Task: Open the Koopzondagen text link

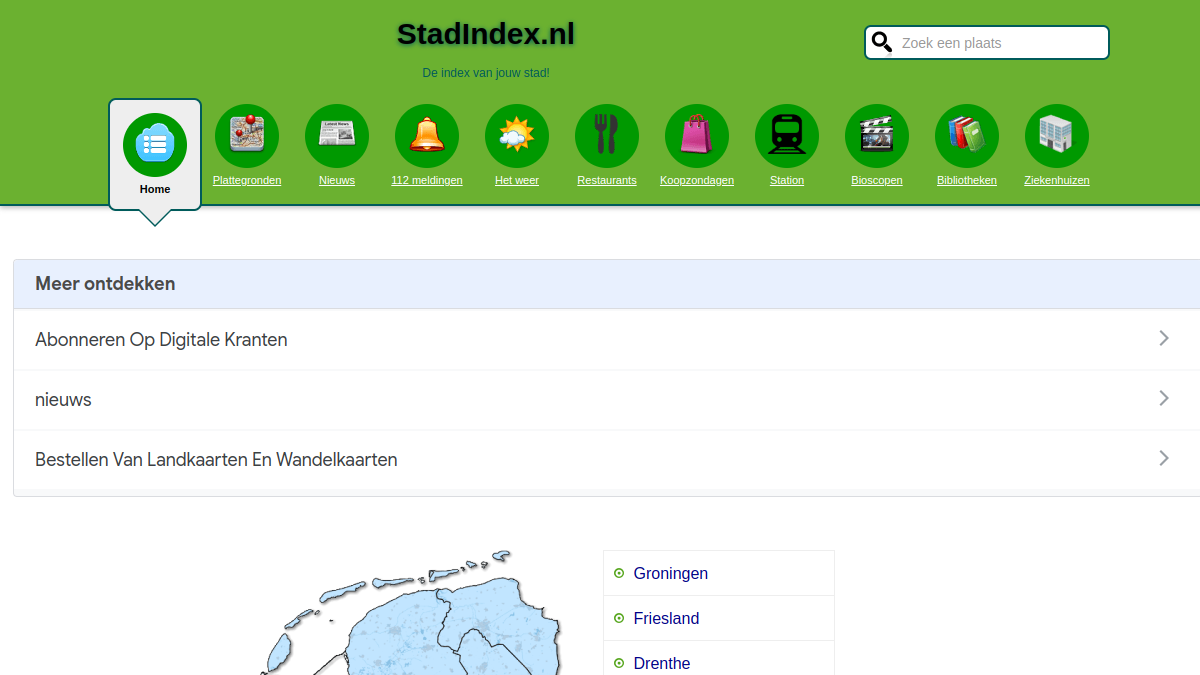Action: [x=697, y=180]
